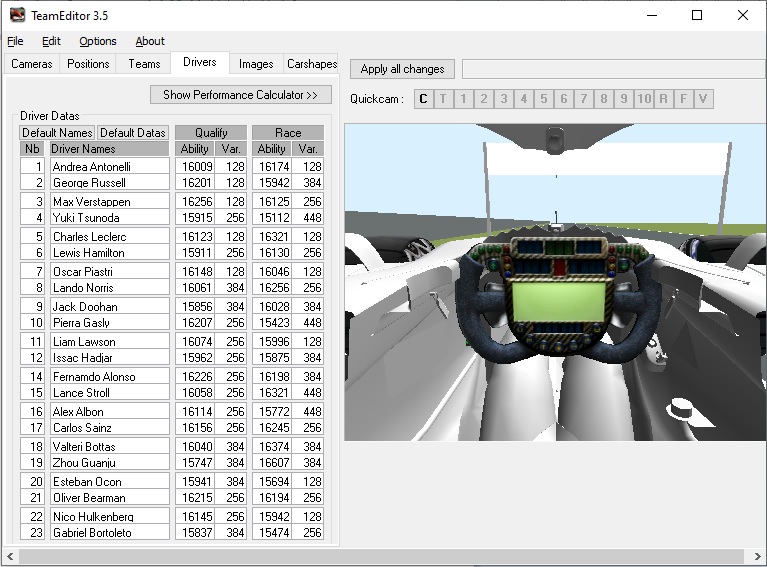The width and height of the screenshot is (767, 567).
Task: Select Quickcam 3 button
Action: (x=503, y=99)
